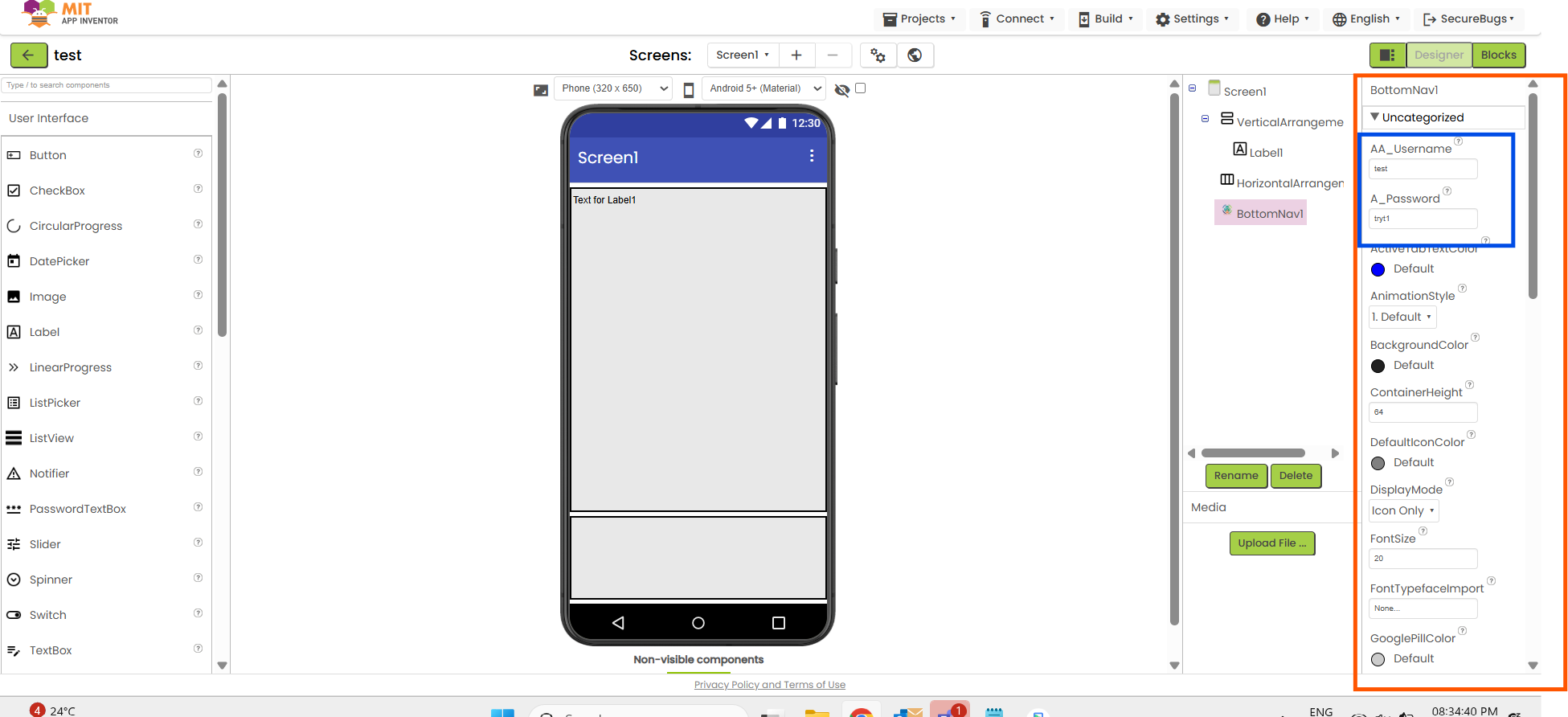The width and height of the screenshot is (1568, 717).
Task: Click the phone's three-dot overflow menu
Action: [812, 156]
